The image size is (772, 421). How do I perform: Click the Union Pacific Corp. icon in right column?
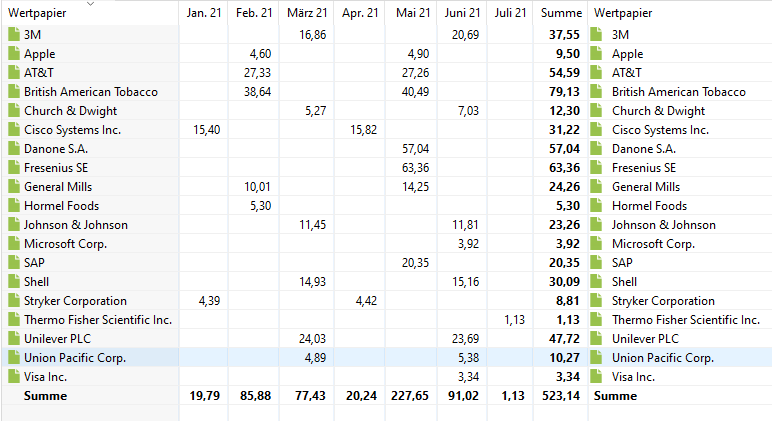click(x=596, y=358)
